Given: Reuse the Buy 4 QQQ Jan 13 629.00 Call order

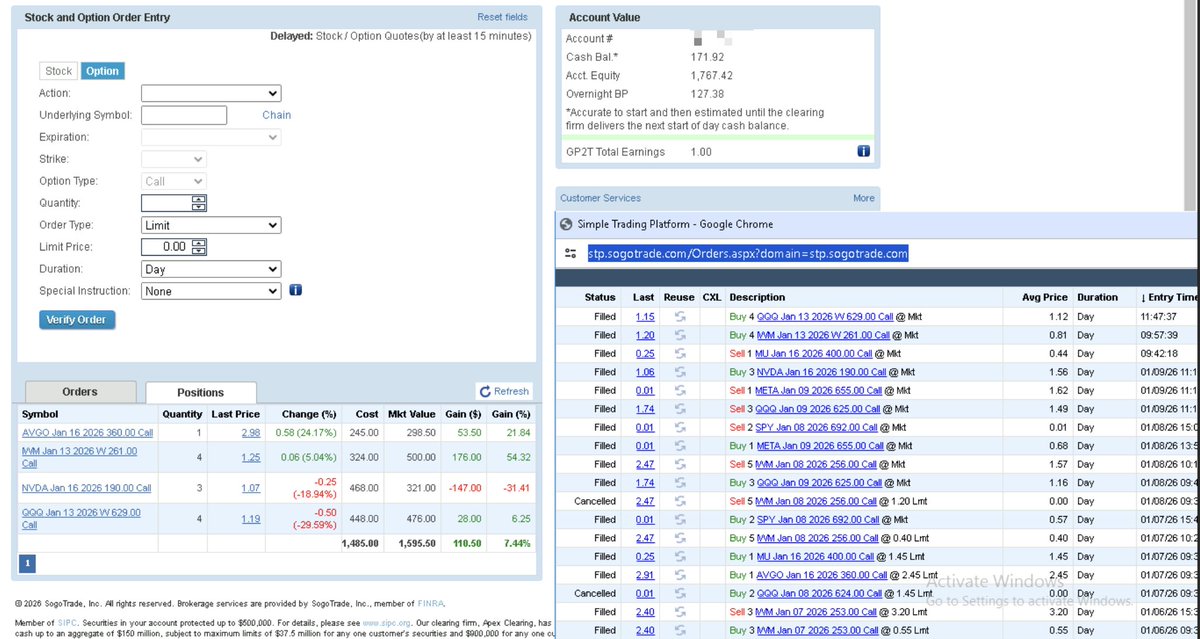Looking at the screenshot, I should (x=680, y=316).
